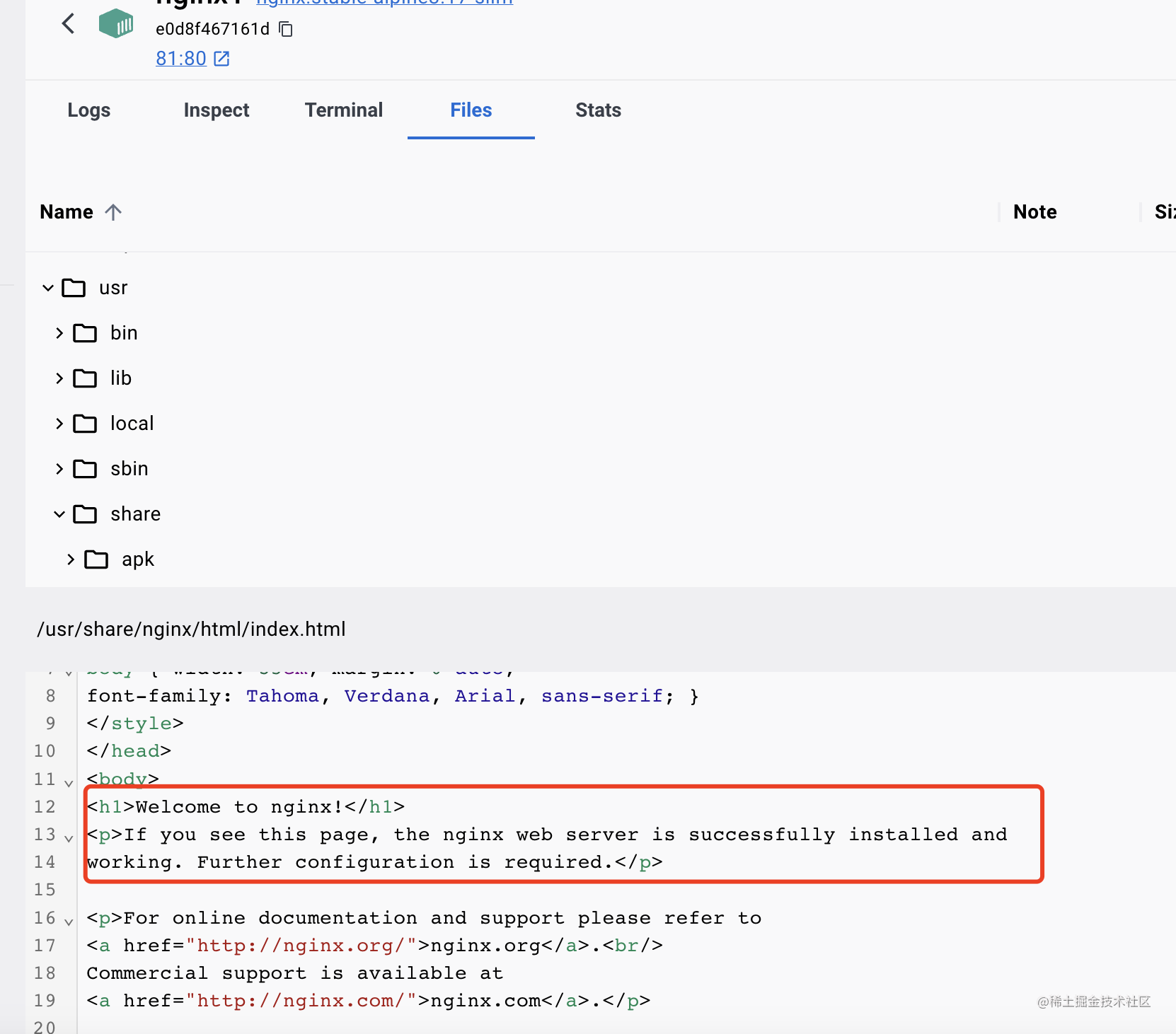Image resolution: width=1176 pixels, height=1034 pixels.
Task: Go back using the left arrow icon
Action: (x=69, y=24)
